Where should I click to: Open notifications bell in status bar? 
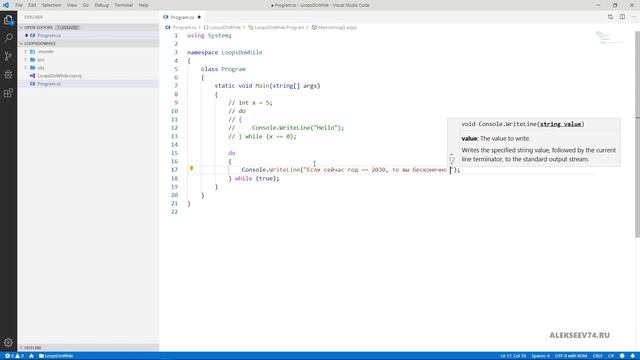[x=633, y=356]
